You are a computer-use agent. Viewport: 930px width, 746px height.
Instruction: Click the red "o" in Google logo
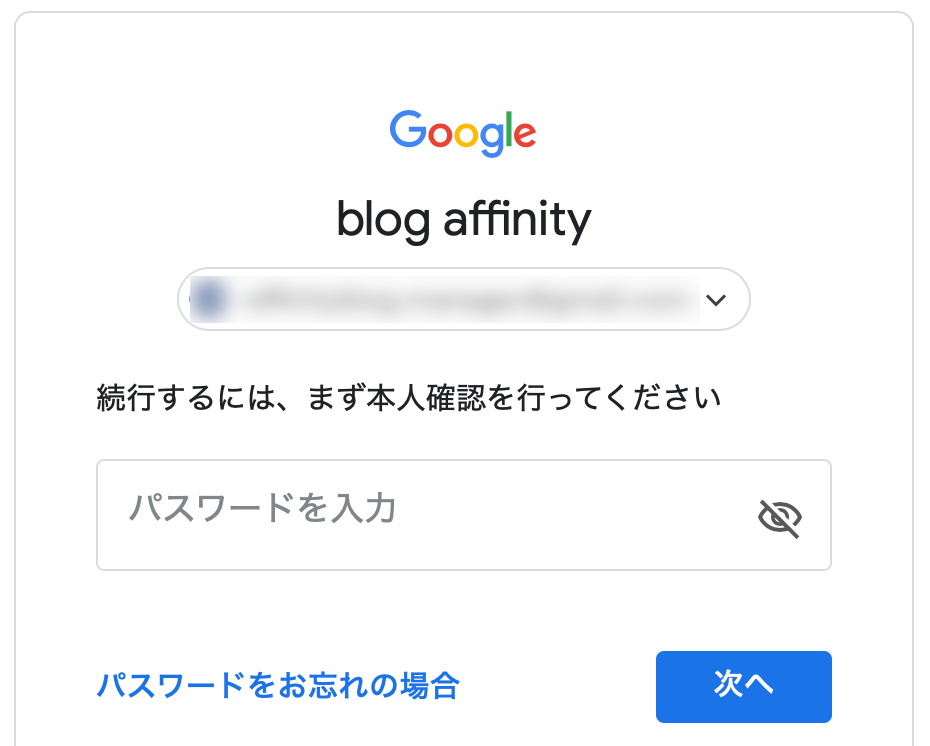coord(439,134)
